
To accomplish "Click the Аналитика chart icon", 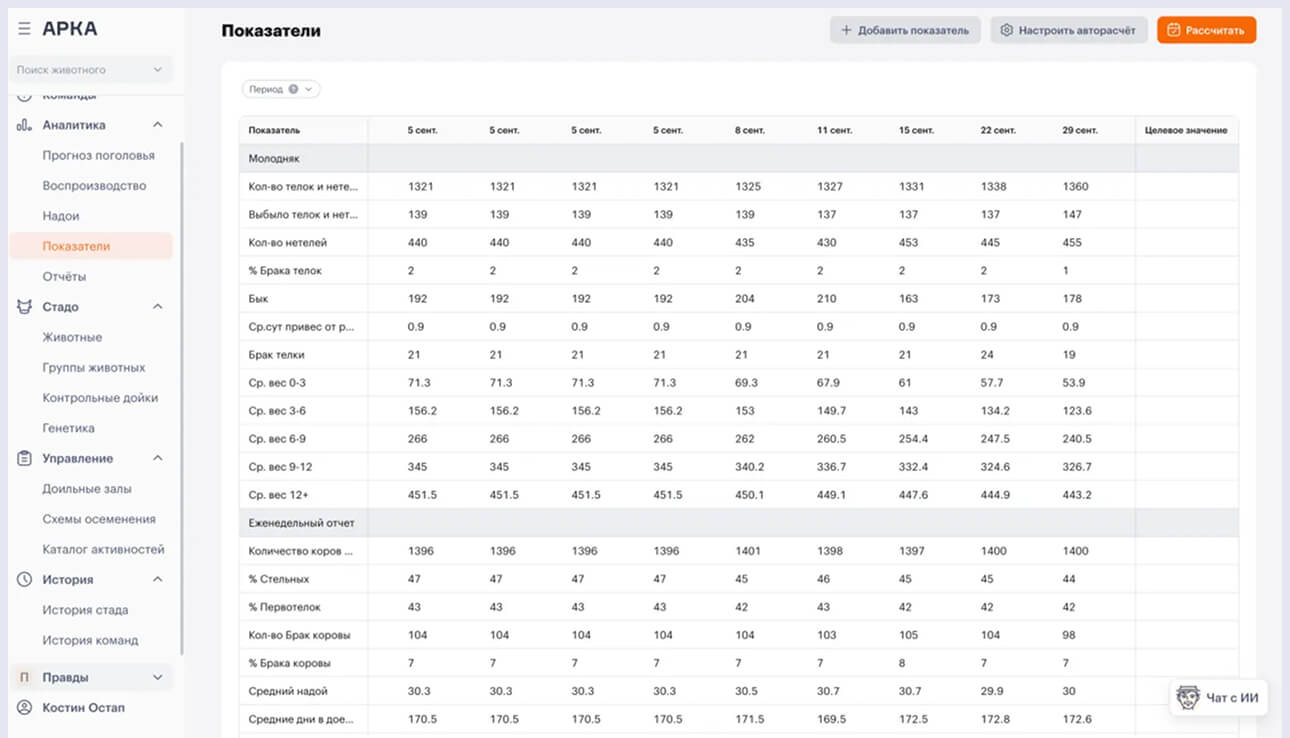I will pos(24,125).
